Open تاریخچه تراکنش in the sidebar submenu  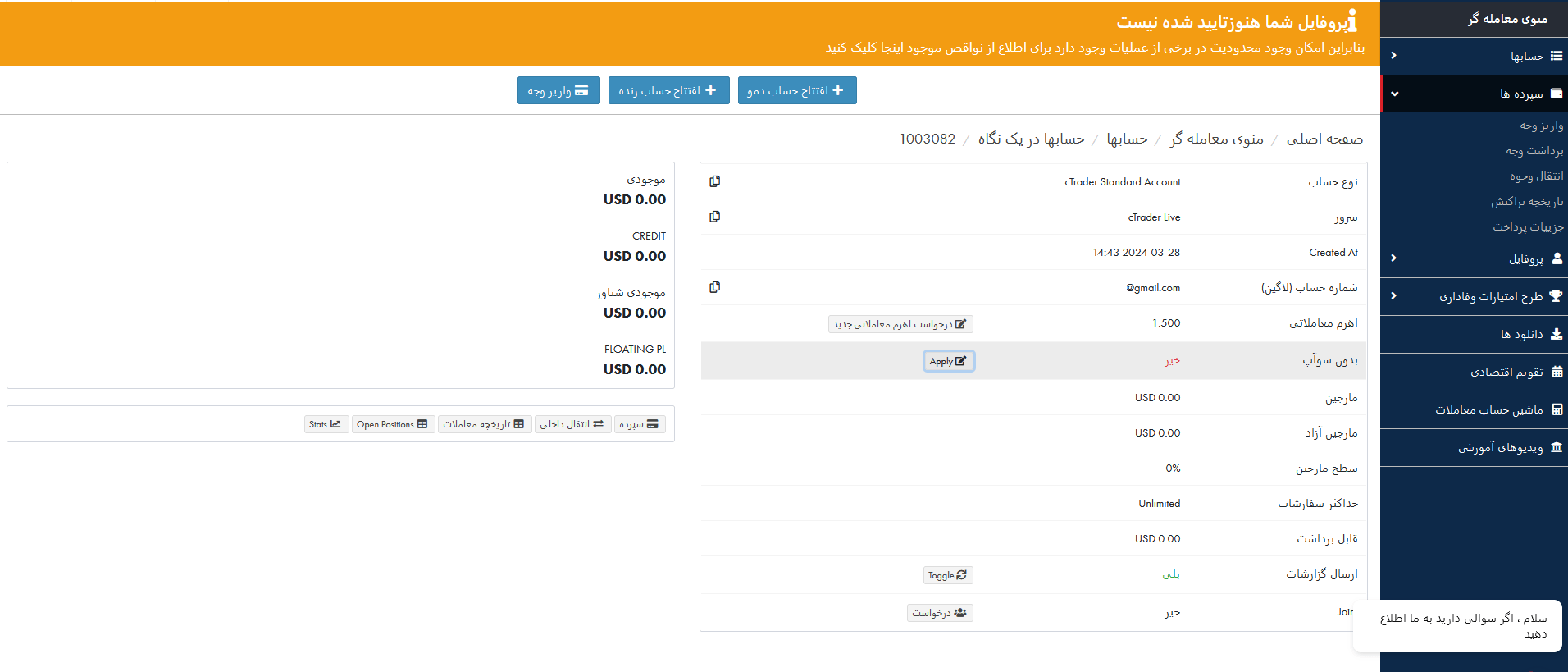pos(1527,202)
